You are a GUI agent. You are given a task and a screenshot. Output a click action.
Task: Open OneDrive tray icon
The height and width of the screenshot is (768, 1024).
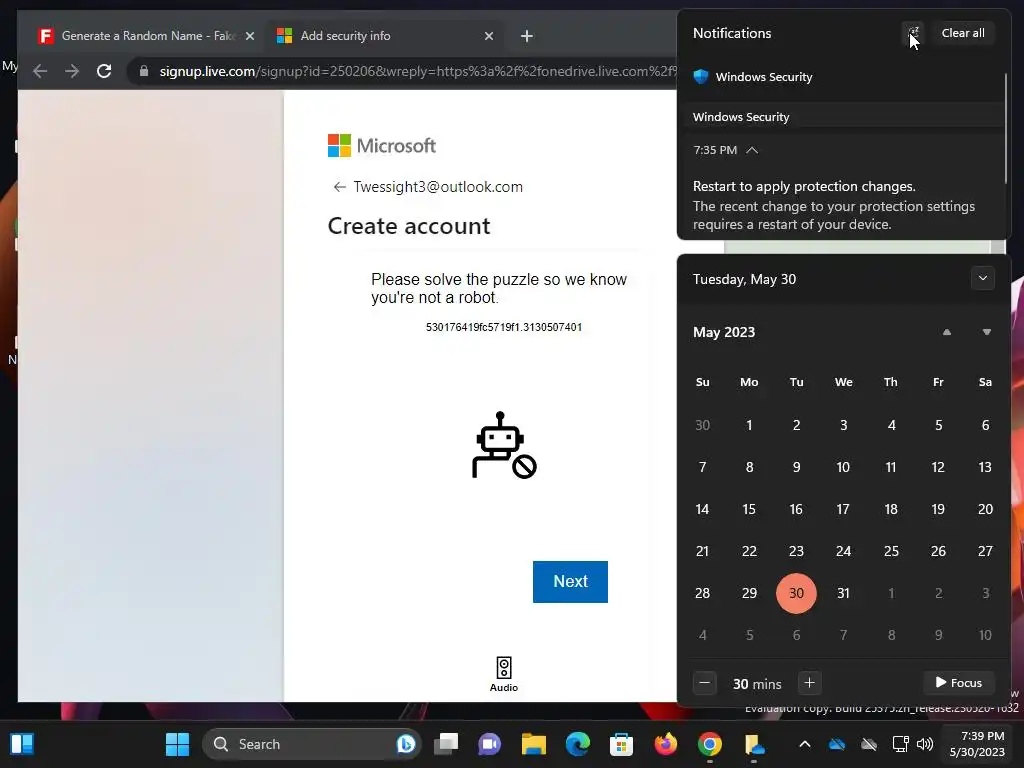(837, 744)
